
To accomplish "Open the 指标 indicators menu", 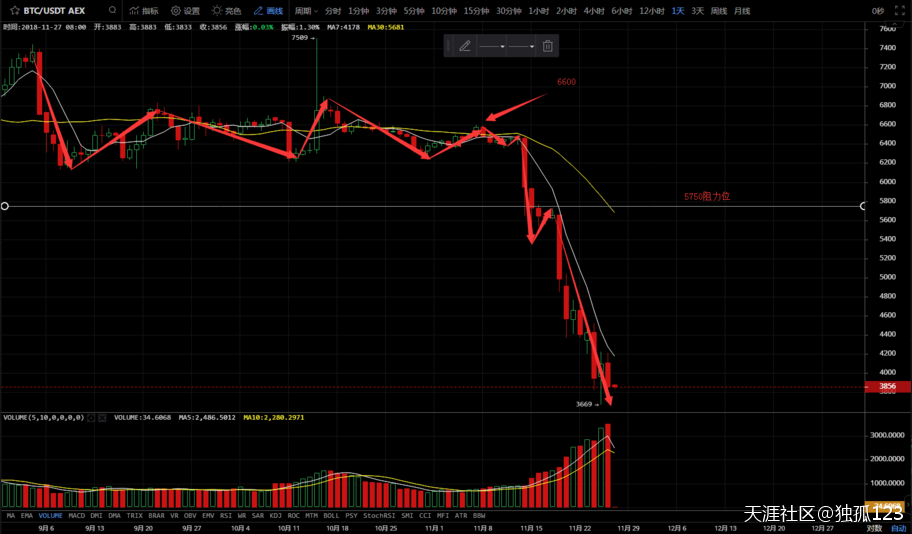I will pos(144,10).
